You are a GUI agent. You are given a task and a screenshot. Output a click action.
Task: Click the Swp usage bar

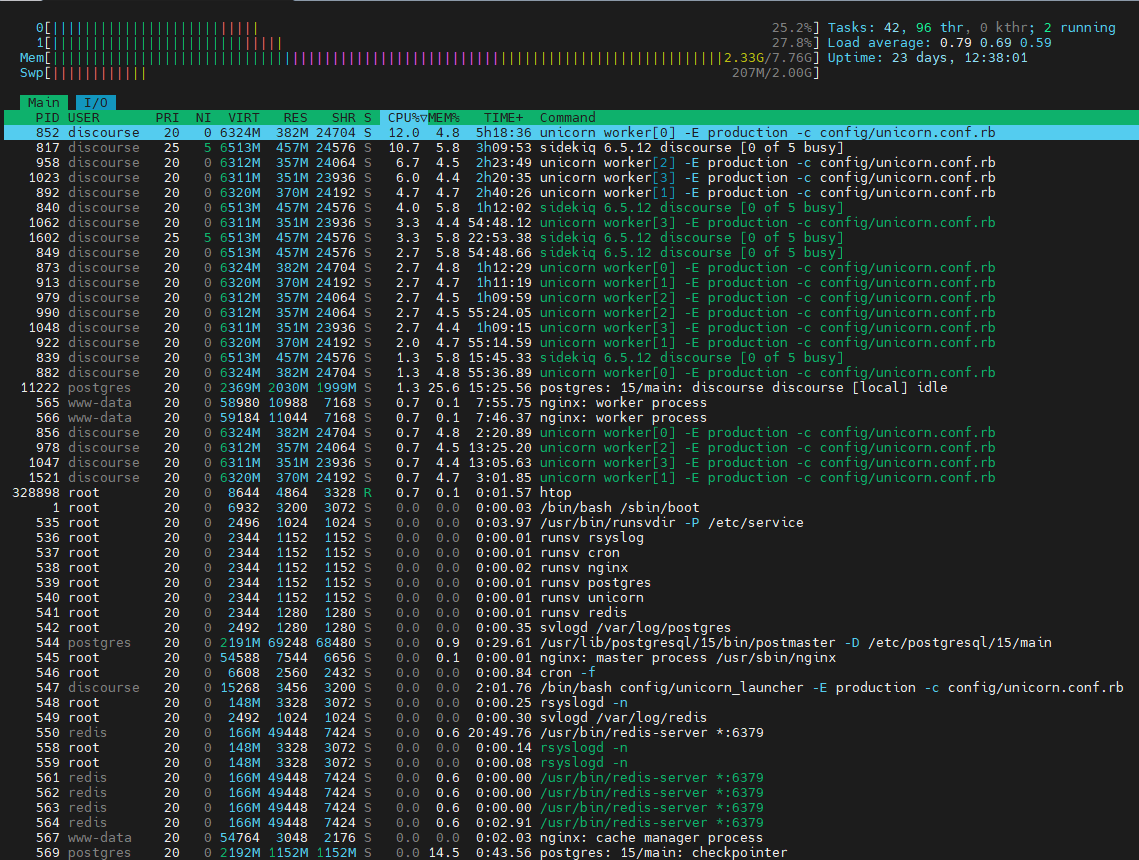[420, 73]
